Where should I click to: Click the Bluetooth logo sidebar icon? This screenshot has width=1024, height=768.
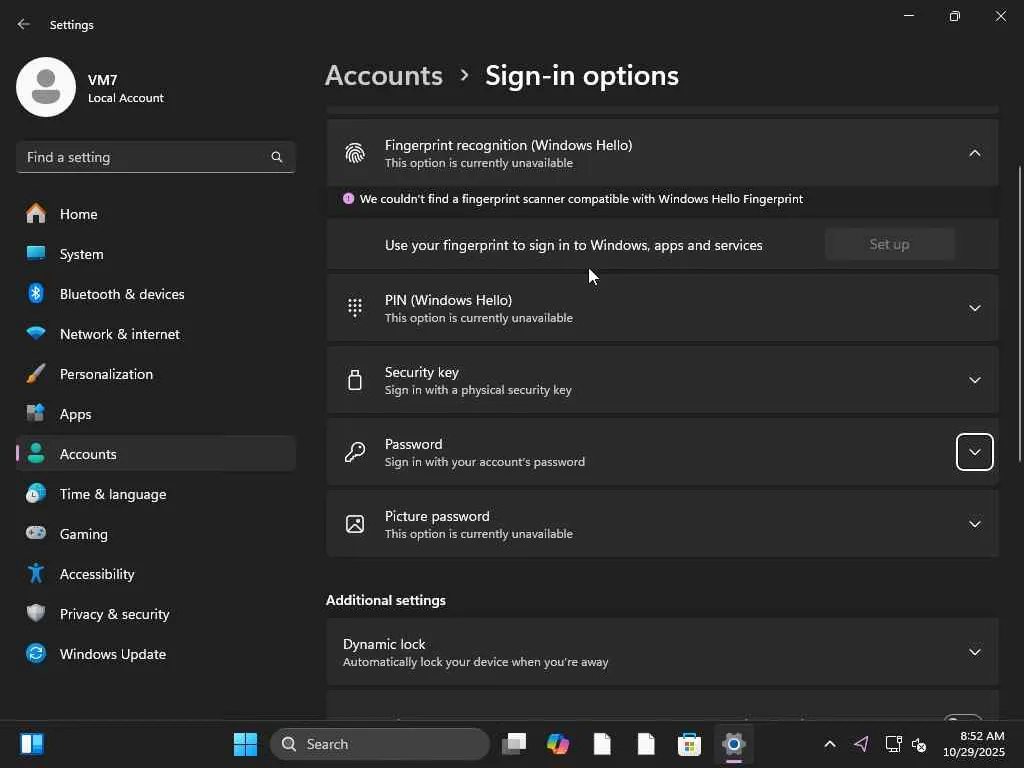coord(36,294)
